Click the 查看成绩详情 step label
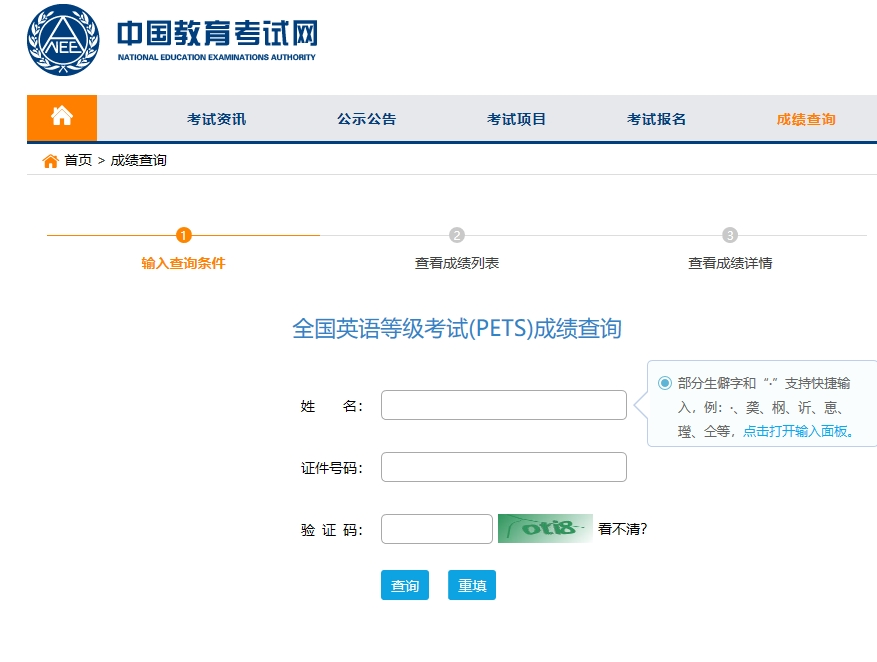Image resolution: width=877 pixels, height=662 pixels. click(x=730, y=263)
